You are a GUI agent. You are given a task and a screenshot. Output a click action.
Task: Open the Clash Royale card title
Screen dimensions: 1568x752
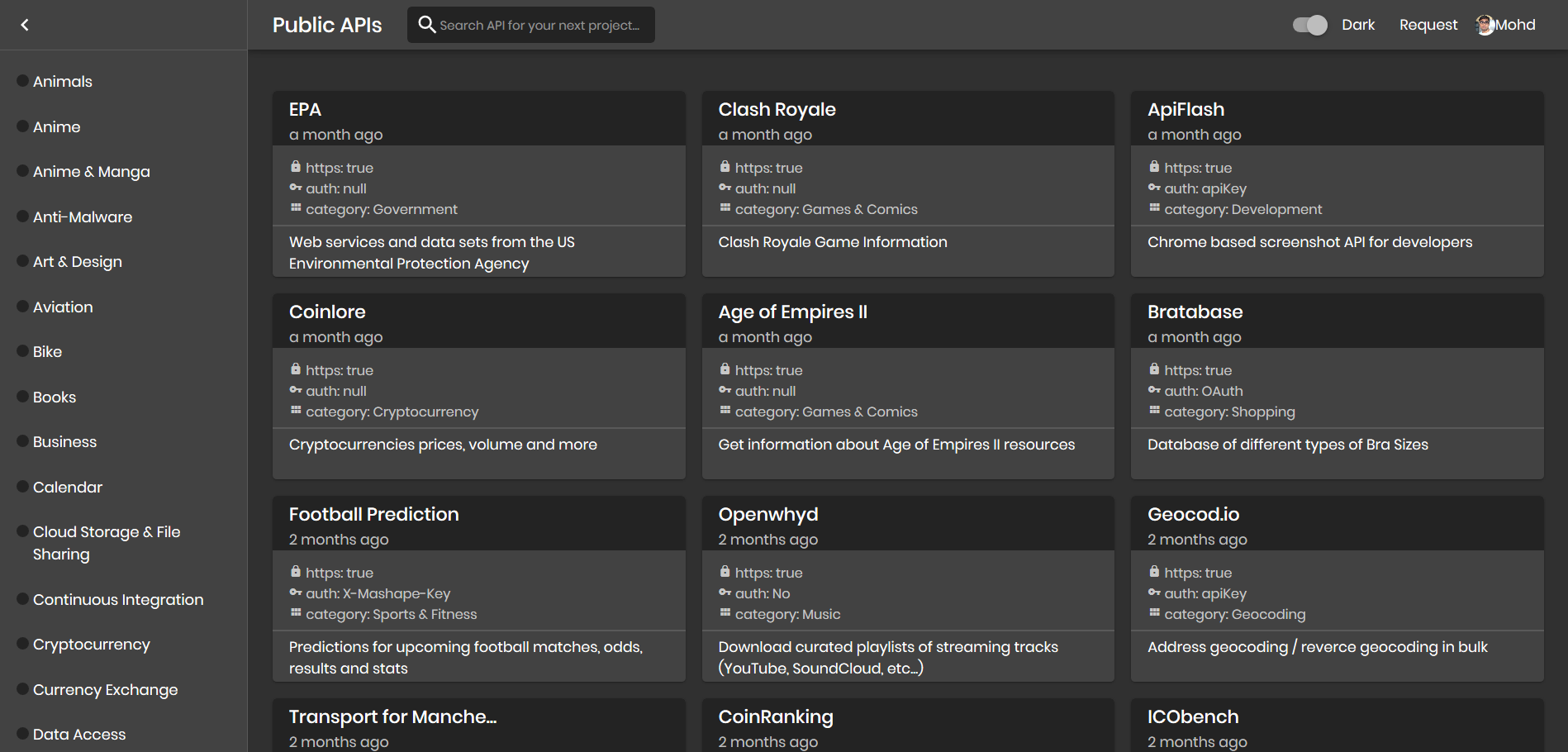pyautogui.click(x=777, y=110)
